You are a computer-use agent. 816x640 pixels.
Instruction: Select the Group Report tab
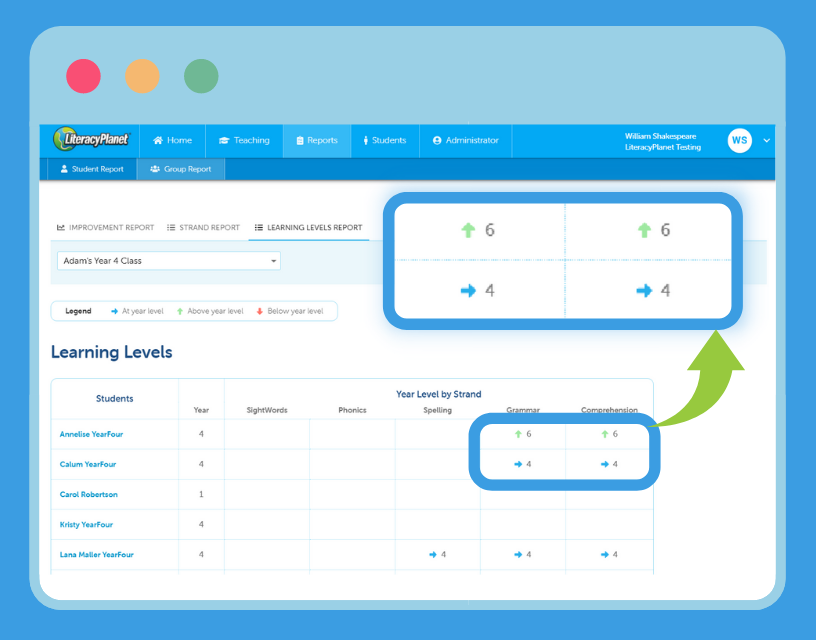181,169
